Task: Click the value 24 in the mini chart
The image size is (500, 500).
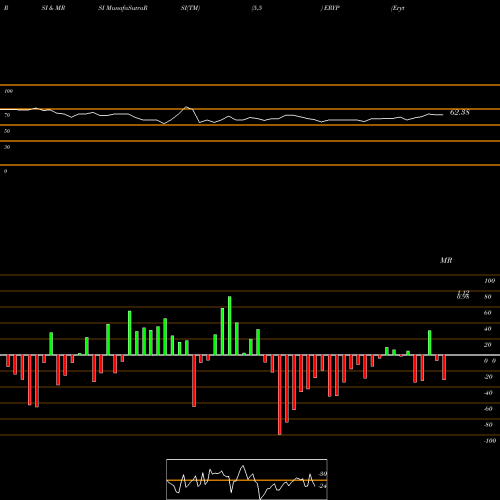Action: (x=323, y=486)
